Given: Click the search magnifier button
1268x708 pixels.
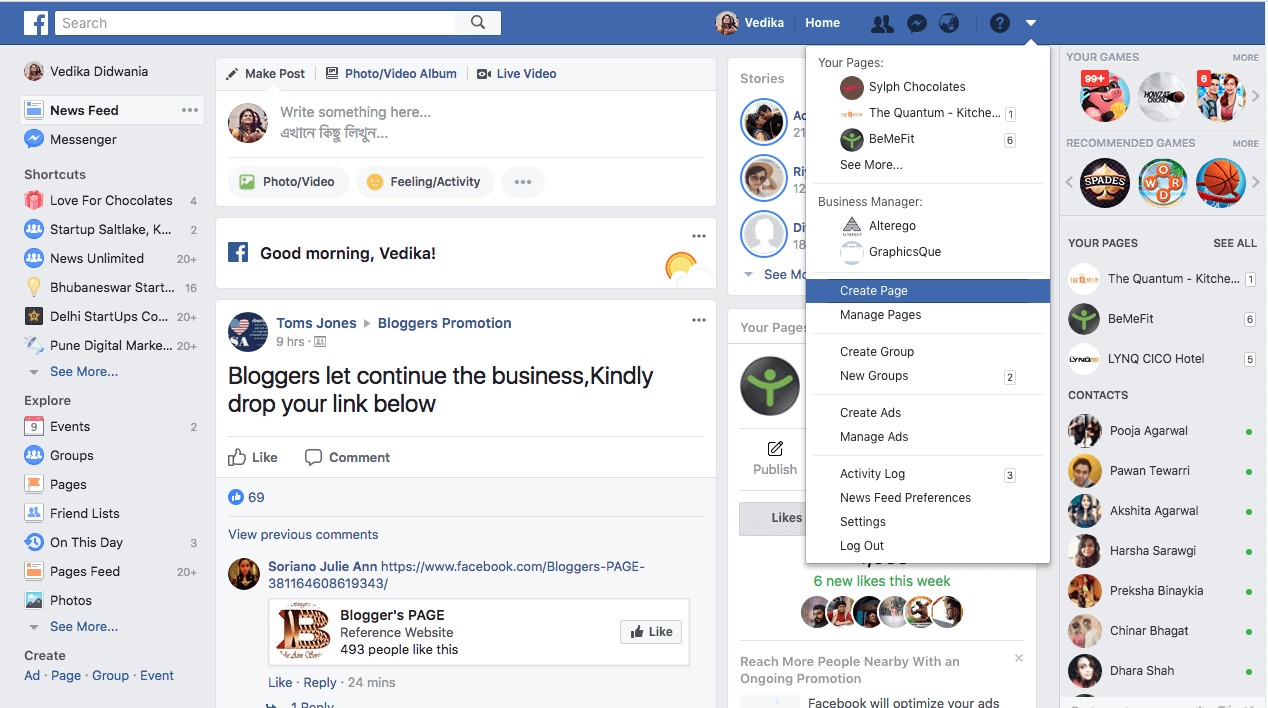Looking at the screenshot, I should (x=478, y=23).
